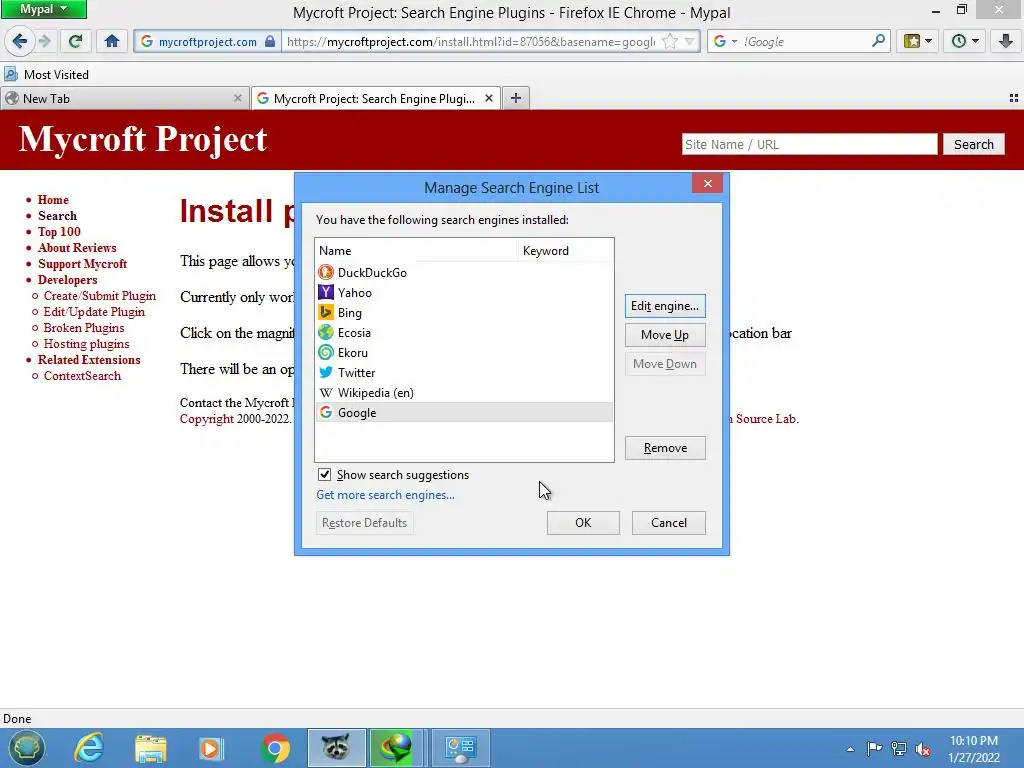Select the Yahoo search engine
This screenshot has width=1024, height=768.
(x=464, y=293)
